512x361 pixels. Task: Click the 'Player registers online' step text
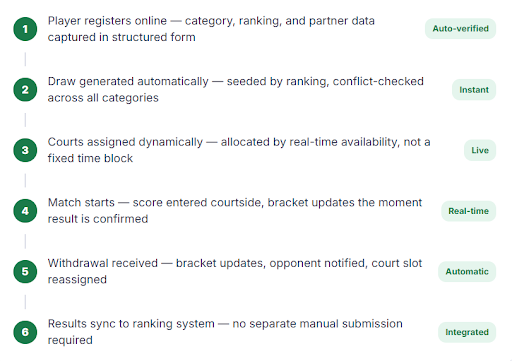coord(211,29)
